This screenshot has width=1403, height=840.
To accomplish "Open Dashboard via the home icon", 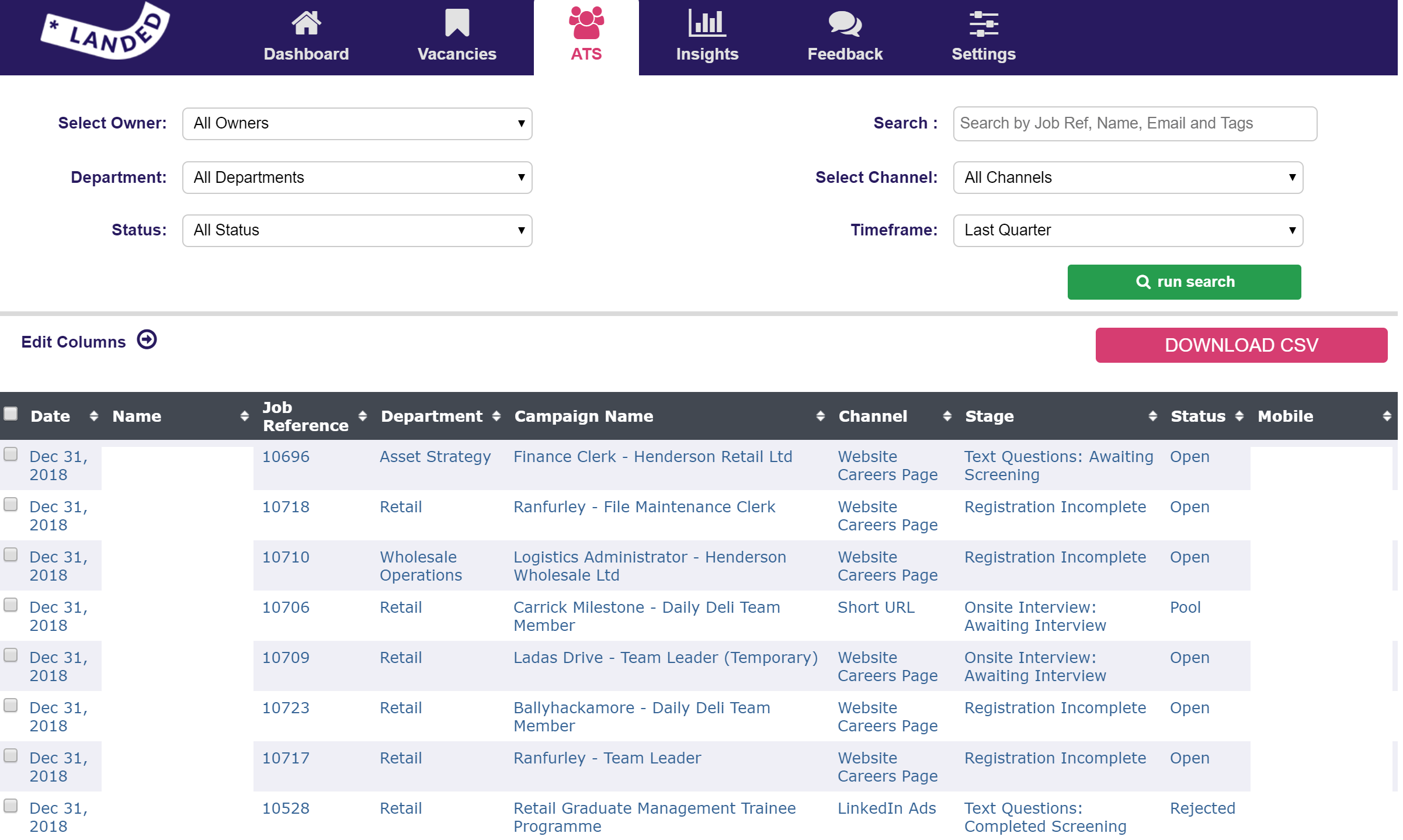I will tap(306, 23).
